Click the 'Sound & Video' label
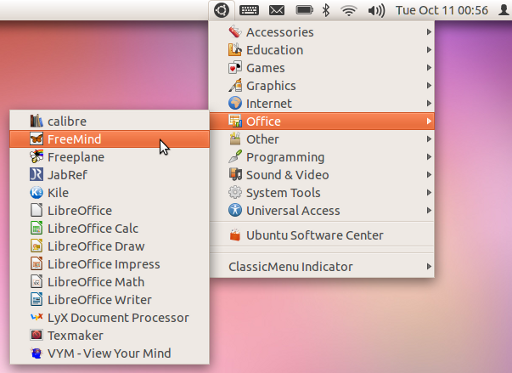Viewport: 512px width, 373px height. coord(288,175)
